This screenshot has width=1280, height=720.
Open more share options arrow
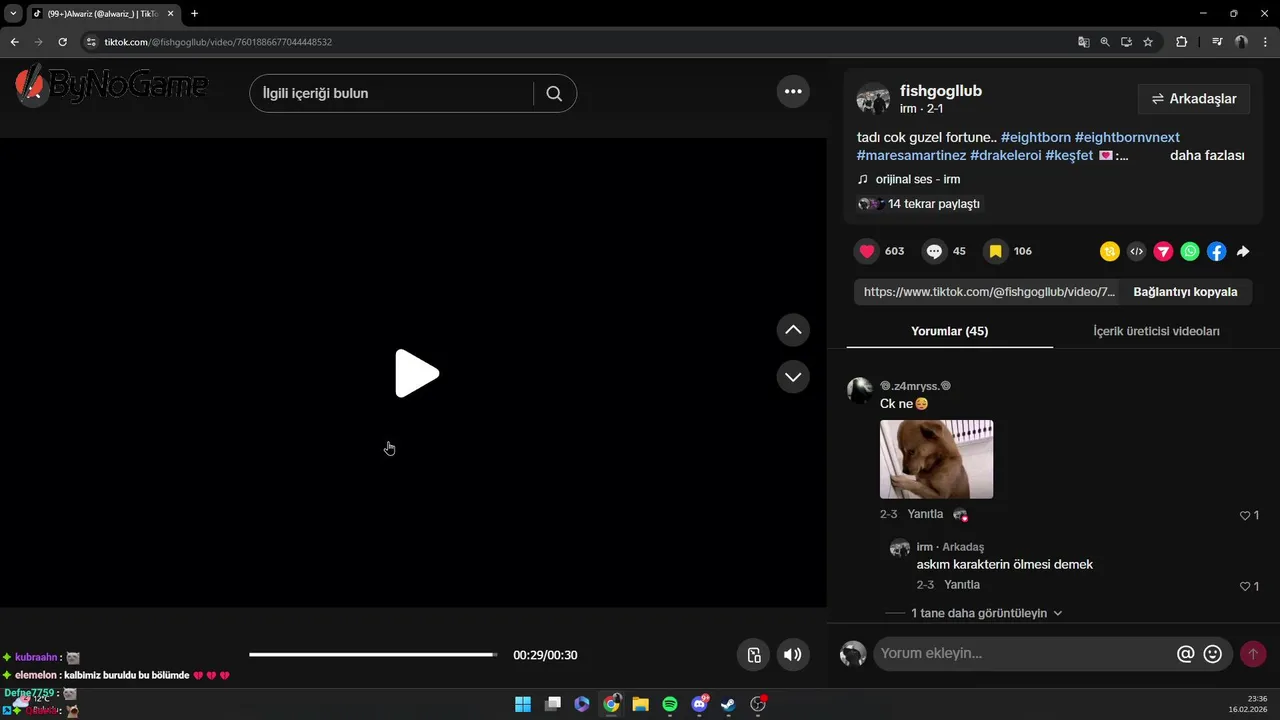(1243, 252)
